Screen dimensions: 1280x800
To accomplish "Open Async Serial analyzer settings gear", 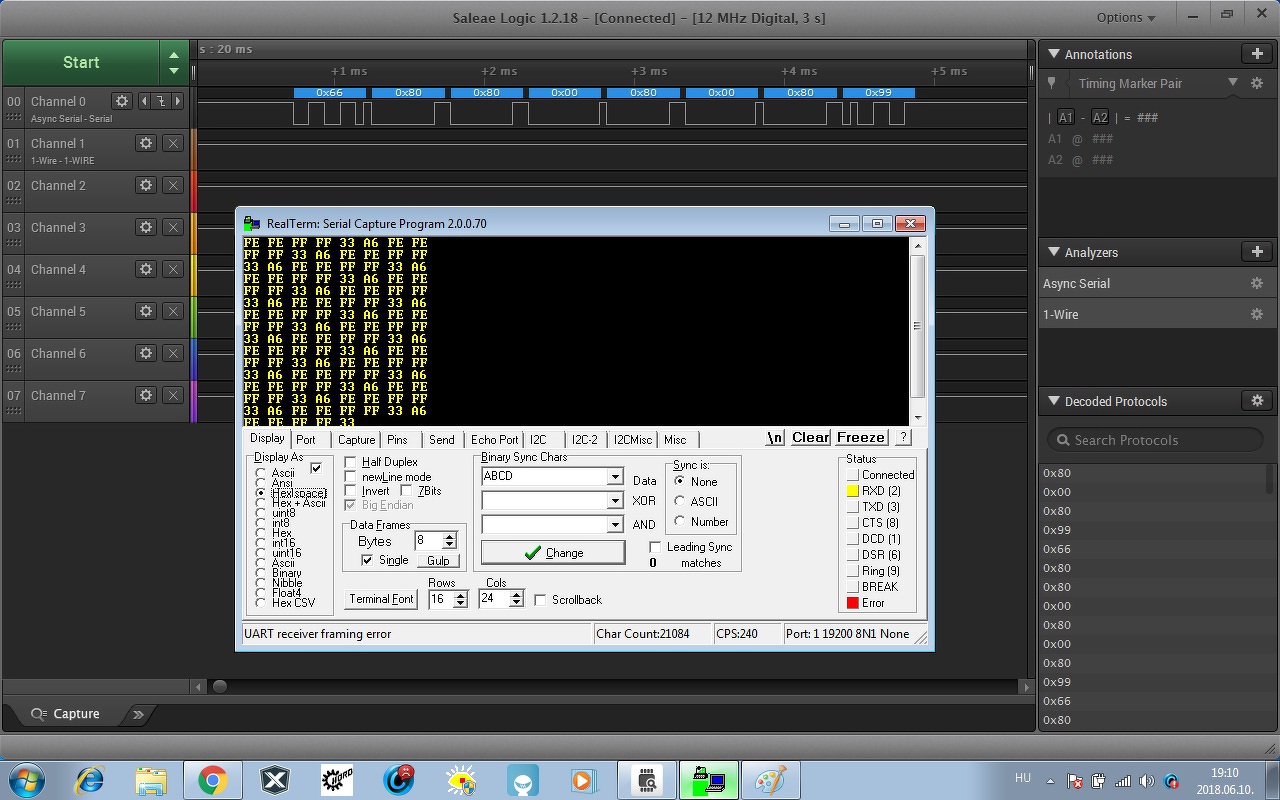I will [1257, 283].
